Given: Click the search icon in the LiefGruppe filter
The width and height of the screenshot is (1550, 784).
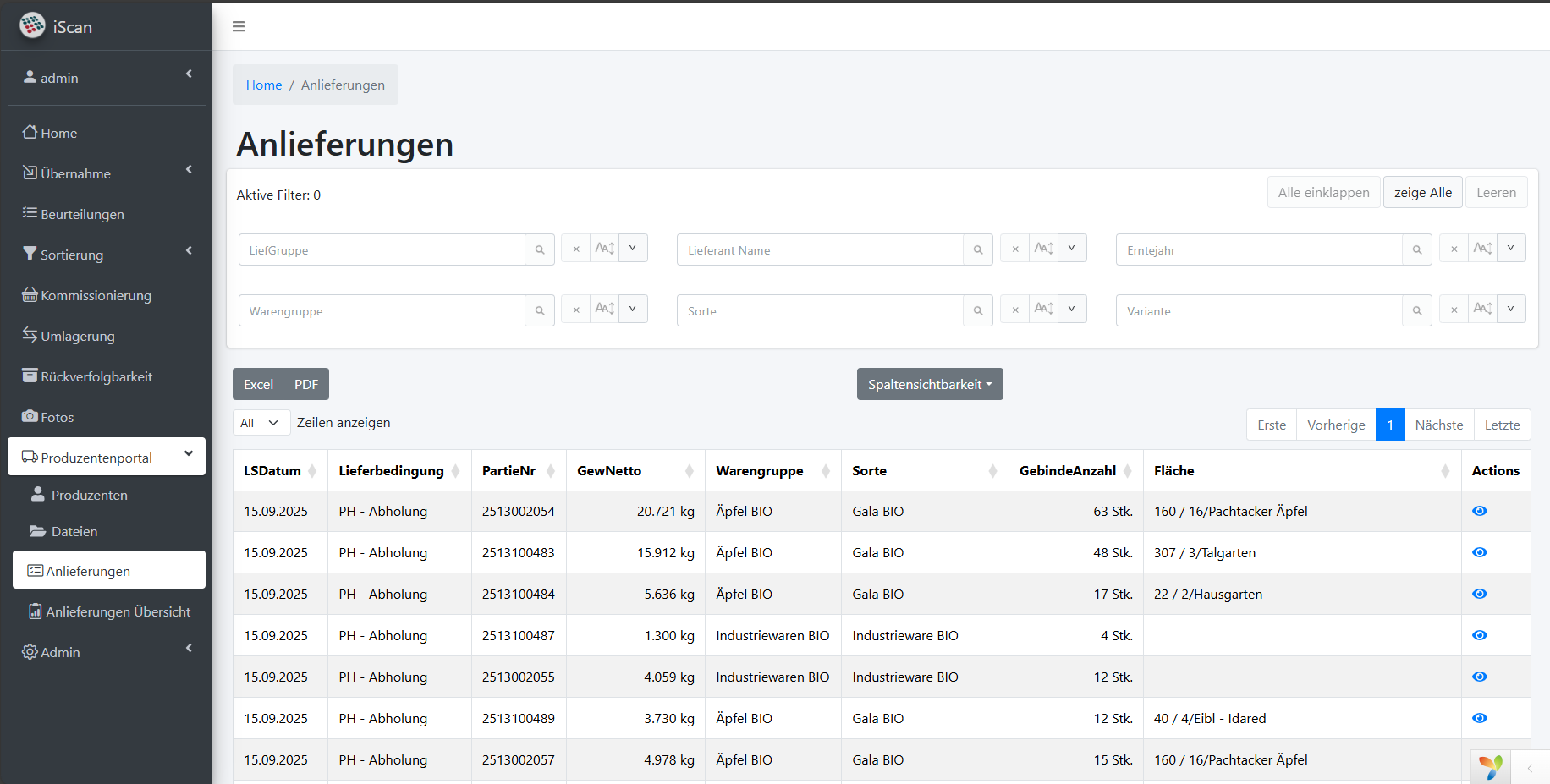Looking at the screenshot, I should coord(540,250).
